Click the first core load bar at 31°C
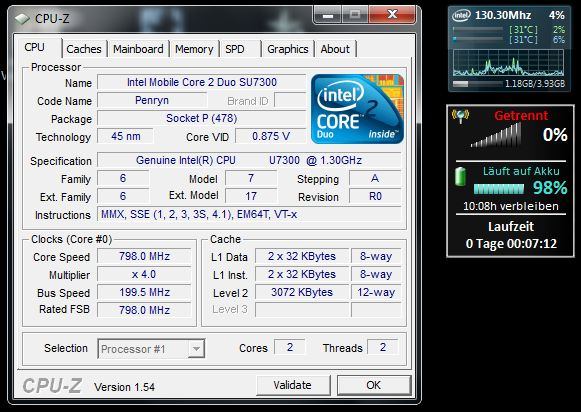Image resolution: width=581 pixels, height=412 pixels. tap(478, 29)
